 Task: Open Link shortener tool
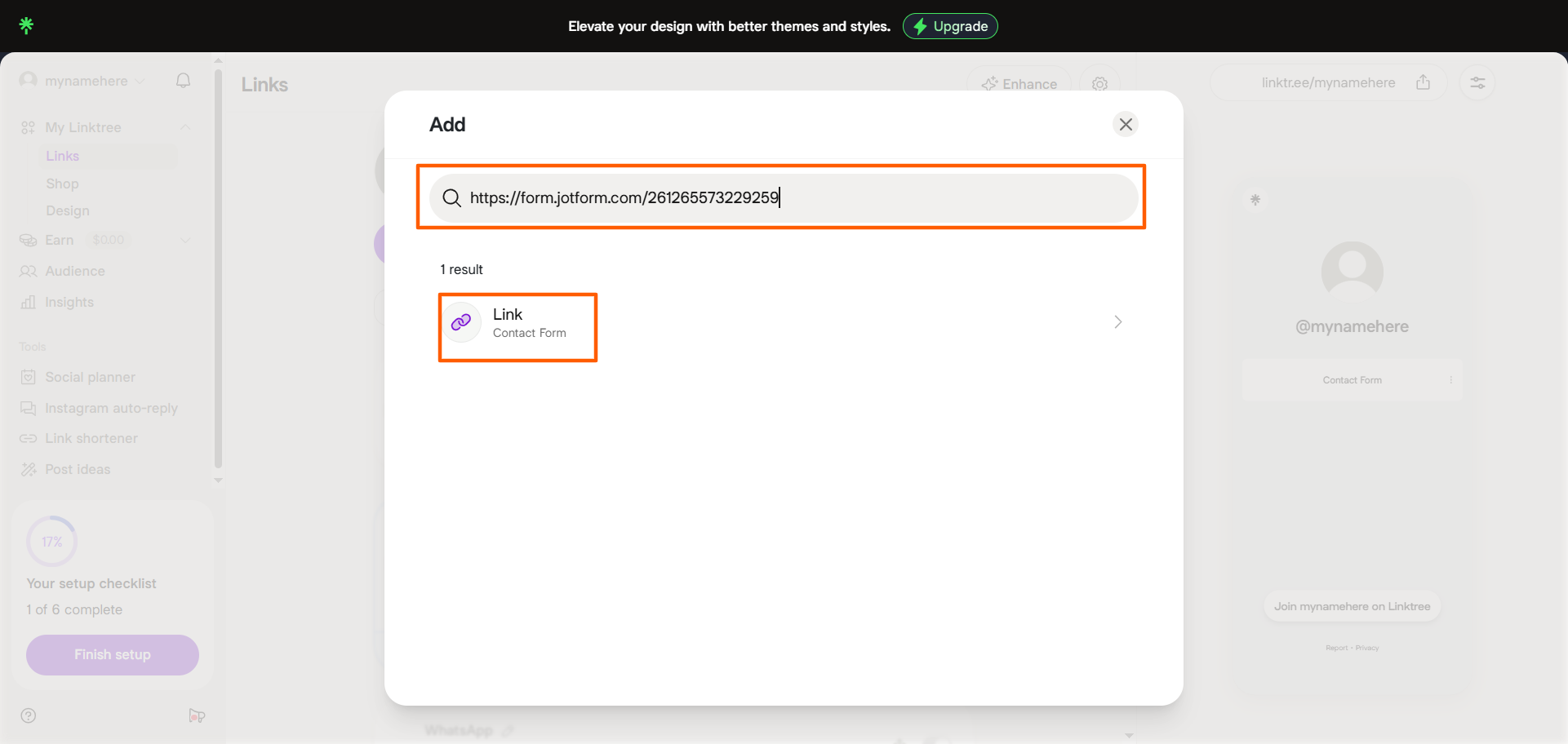pyautogui.click(x=91, y=438)
